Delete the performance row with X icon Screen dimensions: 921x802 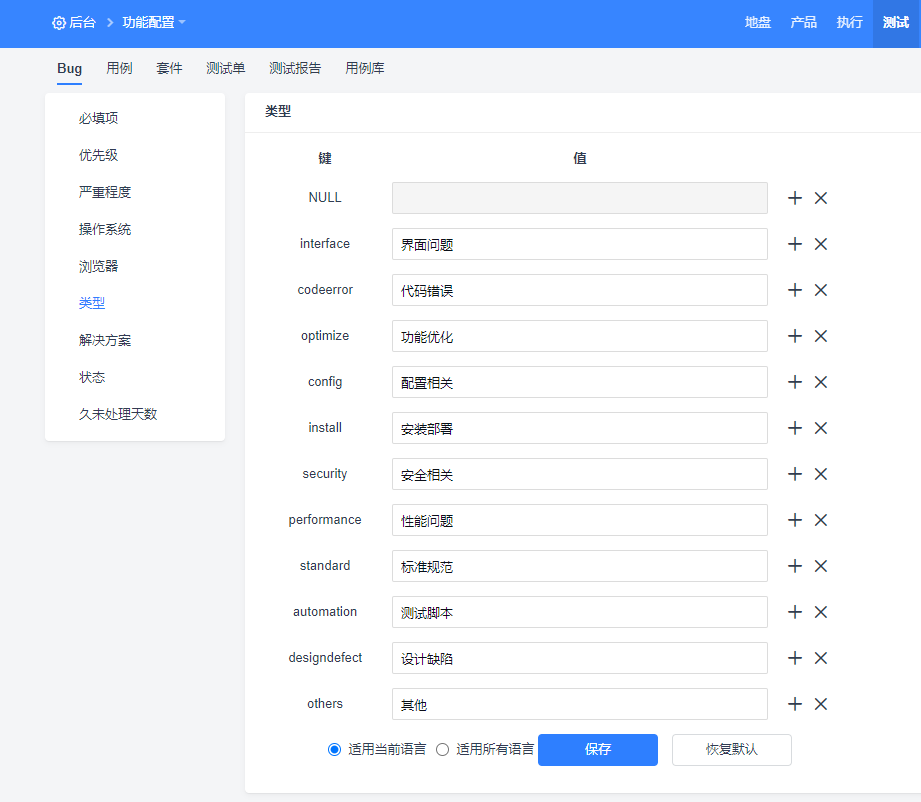coord(821,520)
